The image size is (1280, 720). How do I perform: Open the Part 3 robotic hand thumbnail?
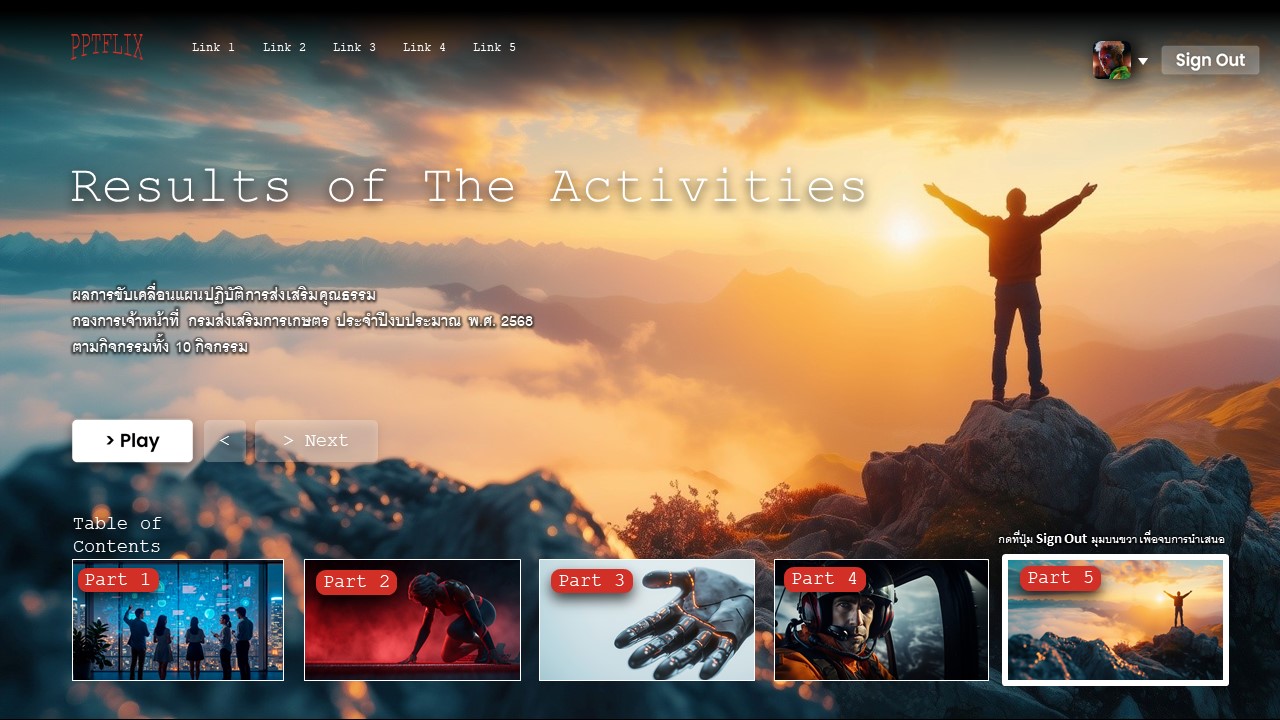(x=647, y=620)
